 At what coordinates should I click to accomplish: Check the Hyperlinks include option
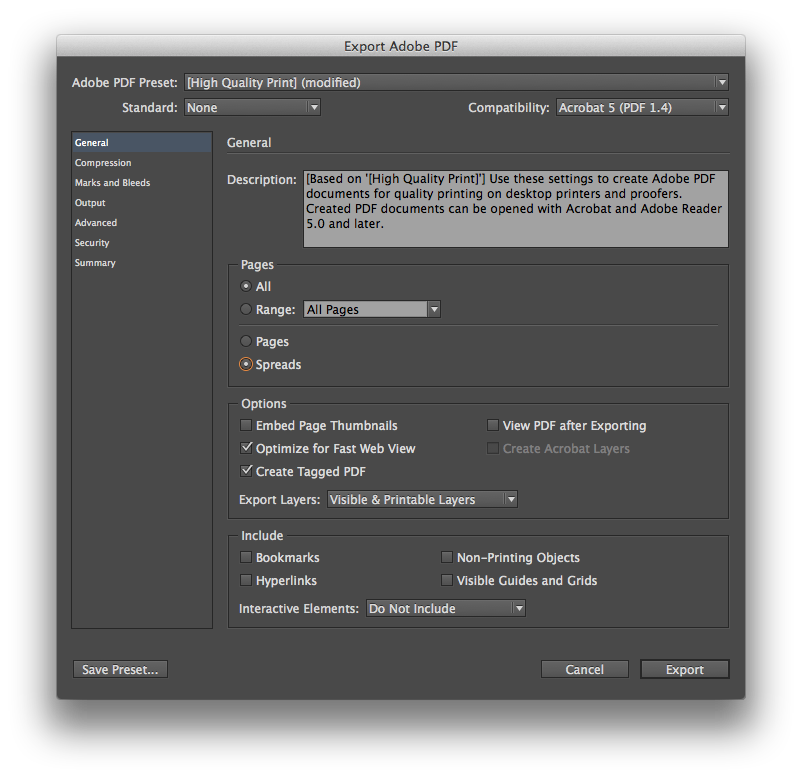[246, 580]
